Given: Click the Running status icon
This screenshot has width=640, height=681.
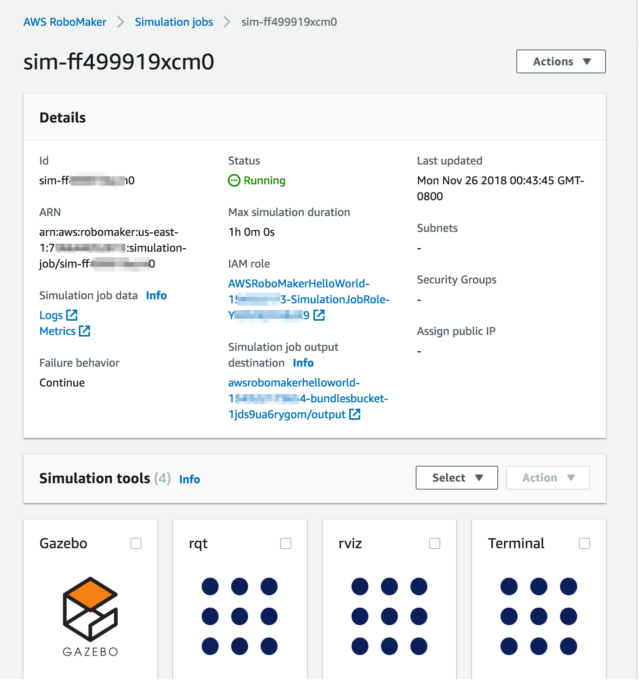Looking at the screenshot, I should click(234, 180).
